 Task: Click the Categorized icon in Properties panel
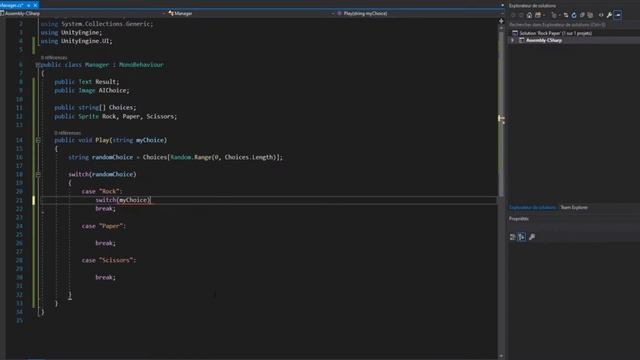click(513, 237)
